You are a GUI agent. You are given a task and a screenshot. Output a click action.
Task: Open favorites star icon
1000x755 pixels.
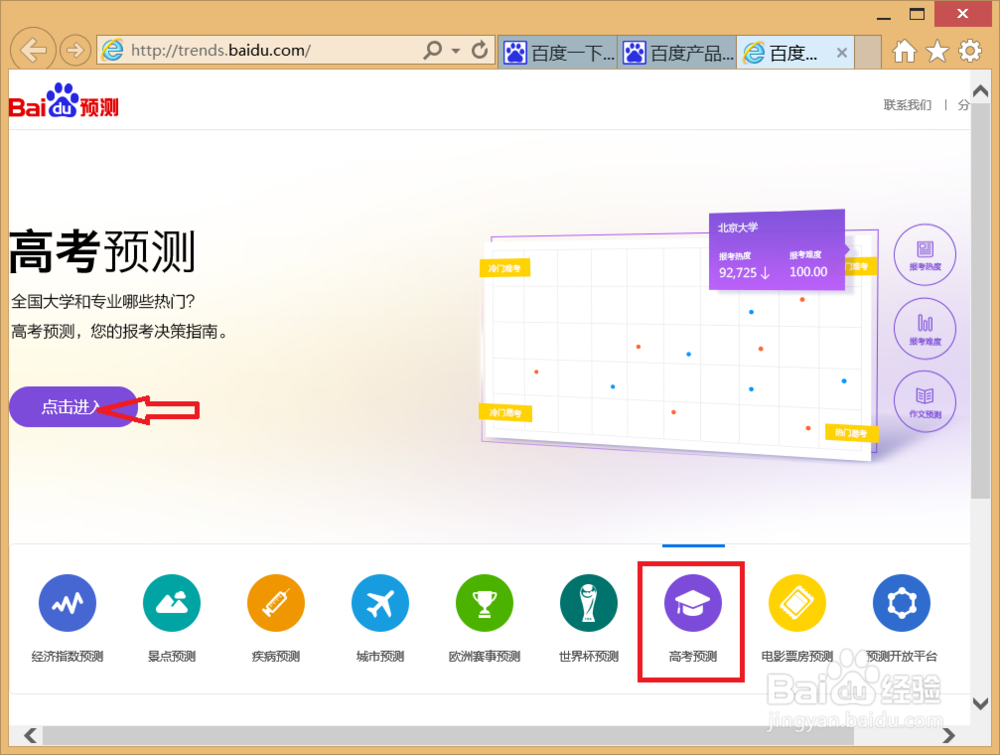click(x=938, y=51)
